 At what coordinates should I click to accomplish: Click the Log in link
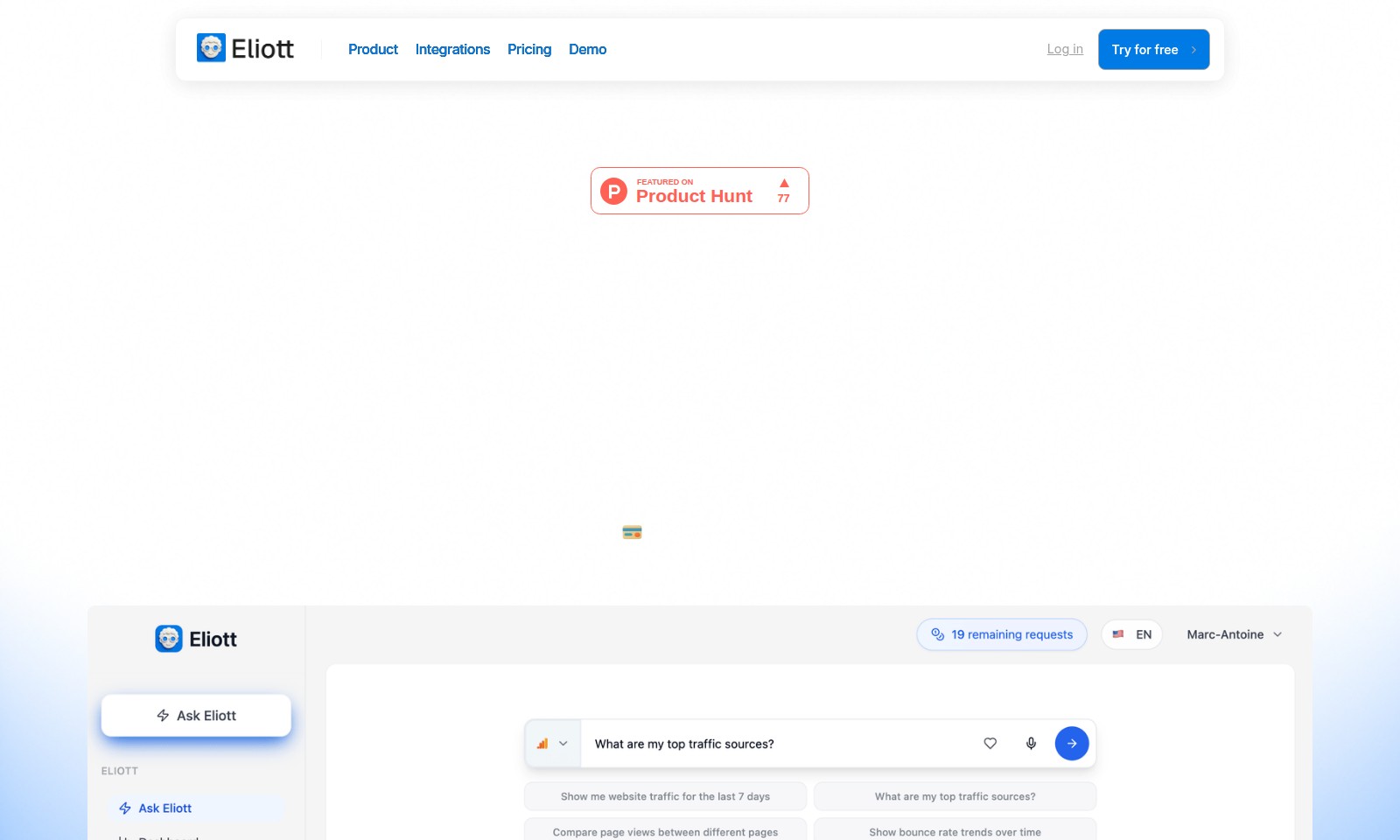point(1065,49)
